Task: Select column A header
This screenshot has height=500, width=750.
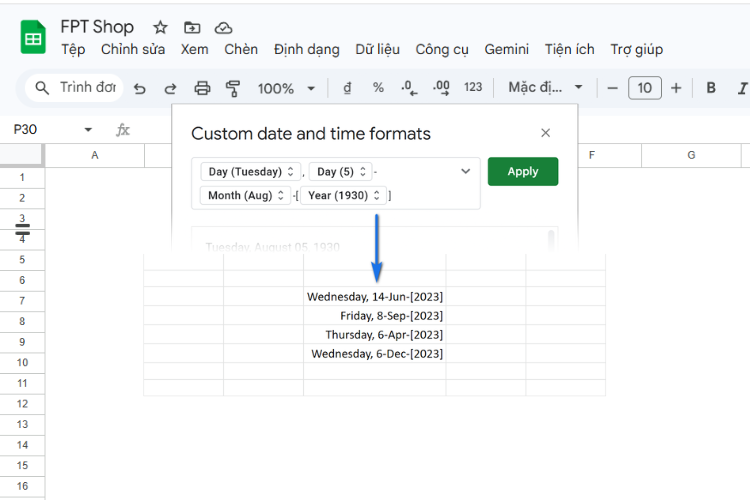Action: (x=95, y=156)
